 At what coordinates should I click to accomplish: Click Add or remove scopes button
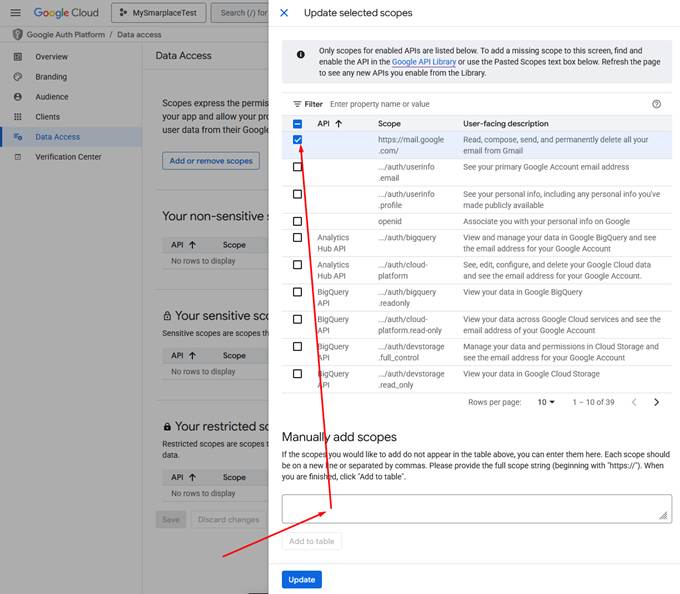211,161
